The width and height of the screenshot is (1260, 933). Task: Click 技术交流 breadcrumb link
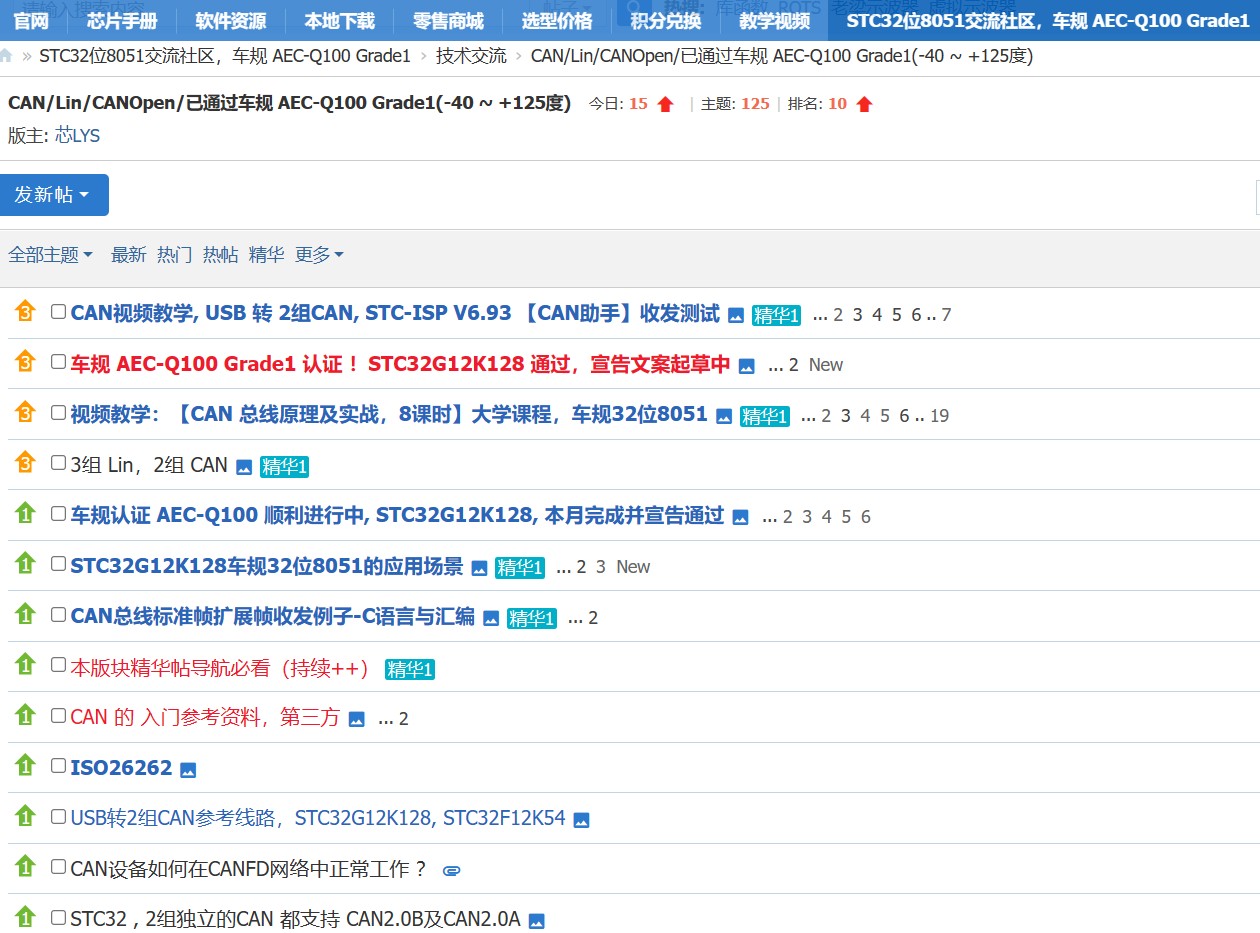pos(471,56)
